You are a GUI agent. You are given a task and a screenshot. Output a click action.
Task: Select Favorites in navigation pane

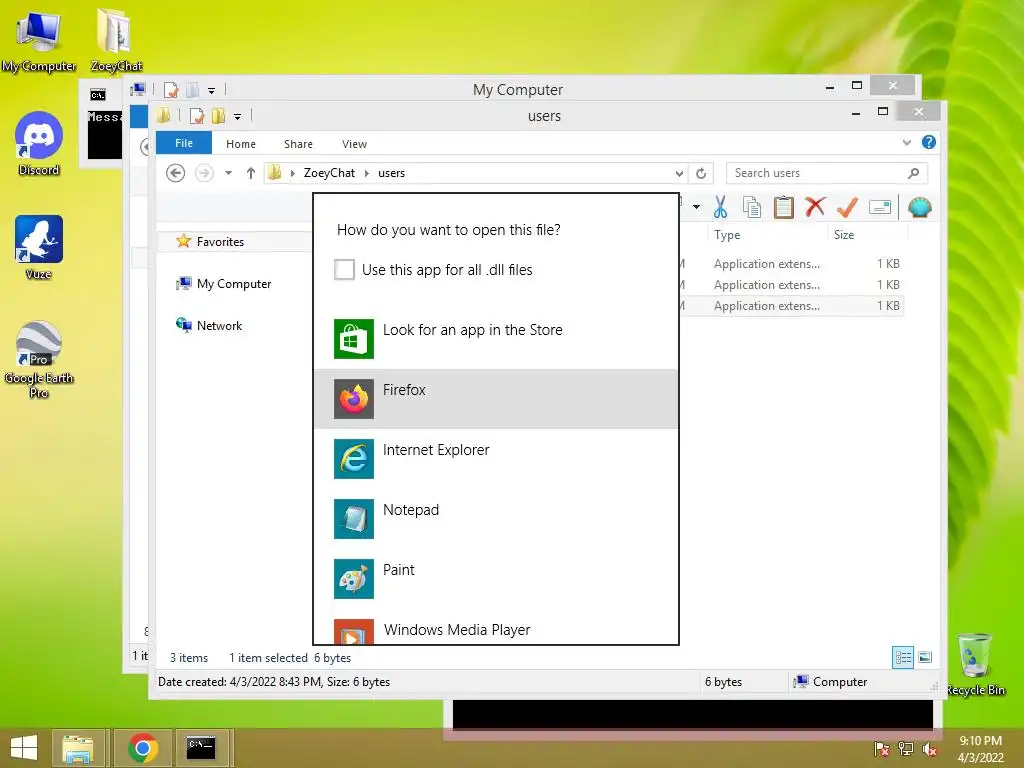coord(220,242)
